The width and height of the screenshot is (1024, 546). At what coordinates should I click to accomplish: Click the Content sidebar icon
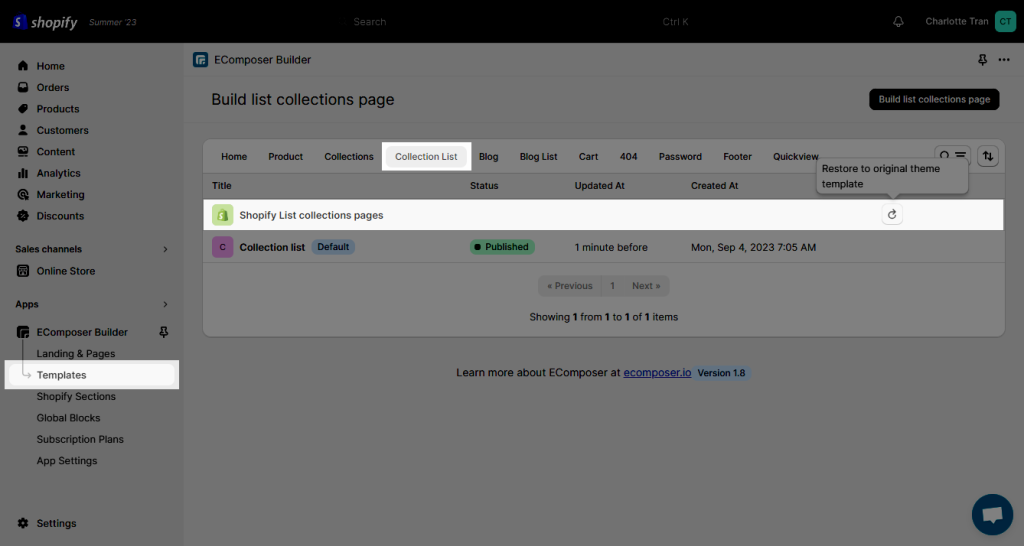click(x=23, y=152)
